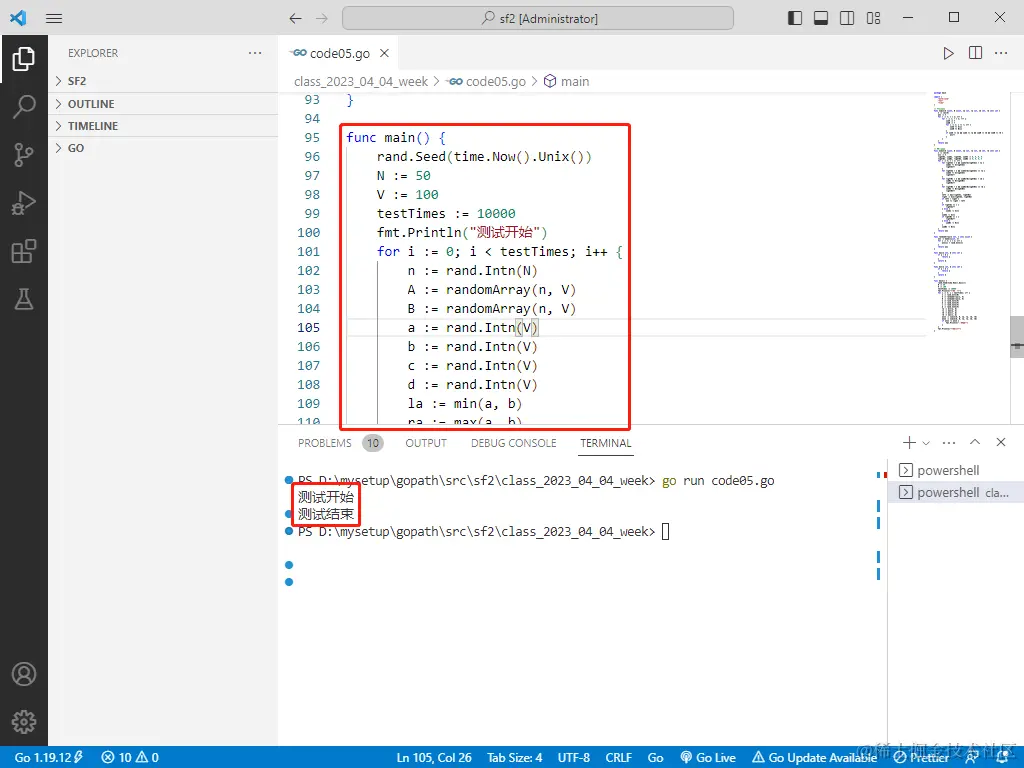Click Go Update Available notice

click(x=814, y=758)
